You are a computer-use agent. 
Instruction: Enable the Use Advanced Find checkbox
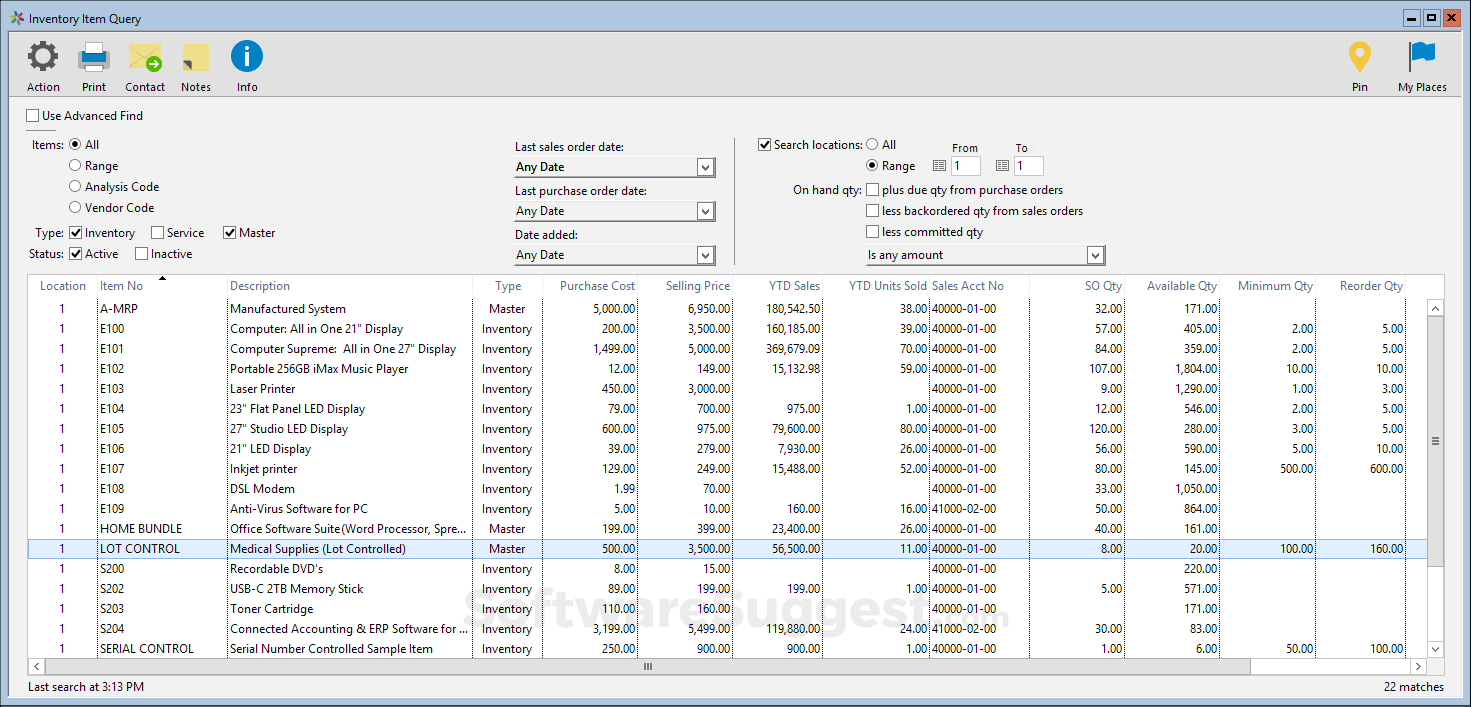34,116
